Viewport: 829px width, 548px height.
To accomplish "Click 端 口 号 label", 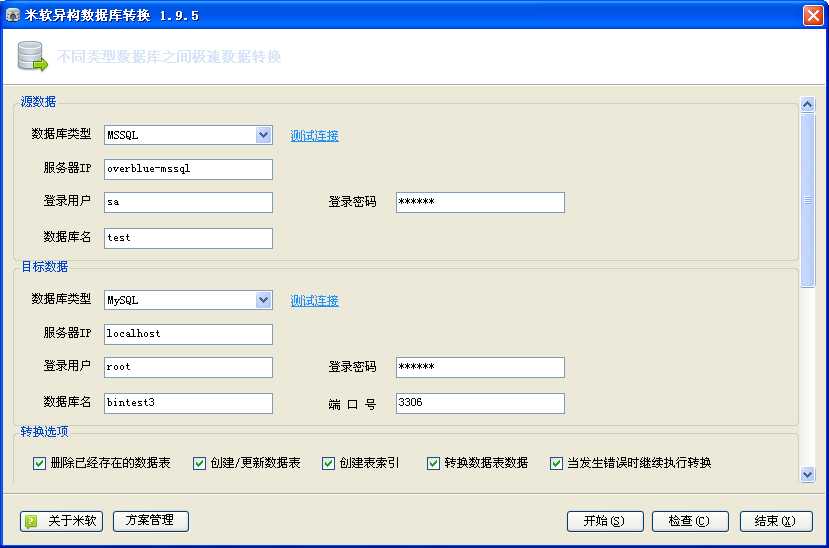I will 352,404.
